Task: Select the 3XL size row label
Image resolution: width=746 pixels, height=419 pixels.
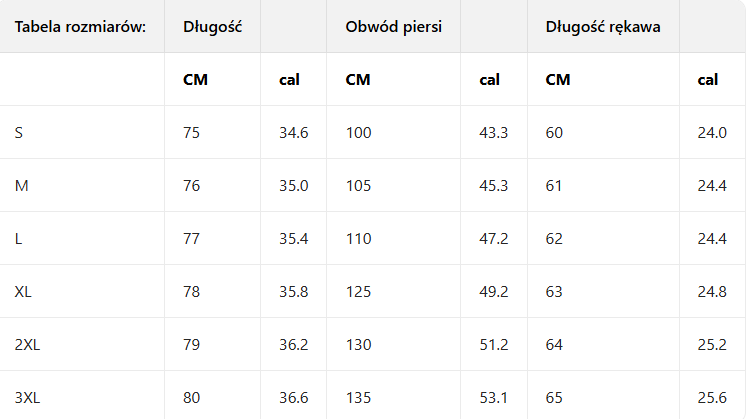Action: (27, 397)
